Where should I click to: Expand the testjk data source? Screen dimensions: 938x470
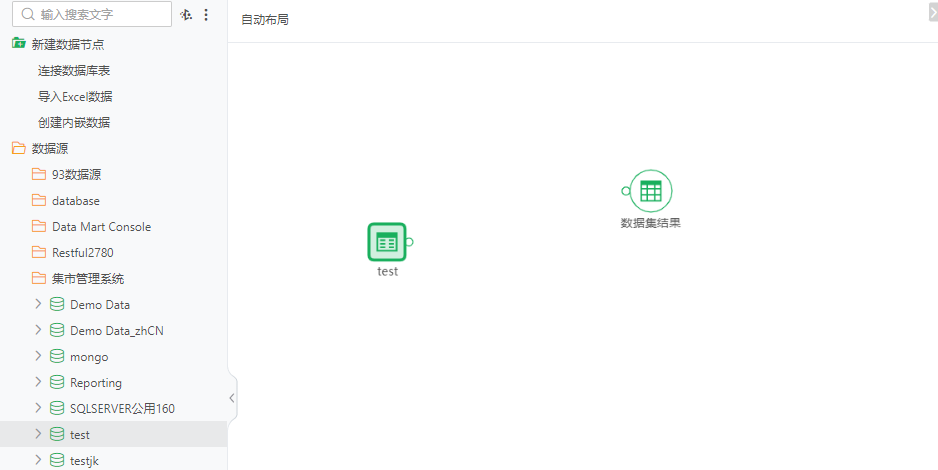(39, 461)
